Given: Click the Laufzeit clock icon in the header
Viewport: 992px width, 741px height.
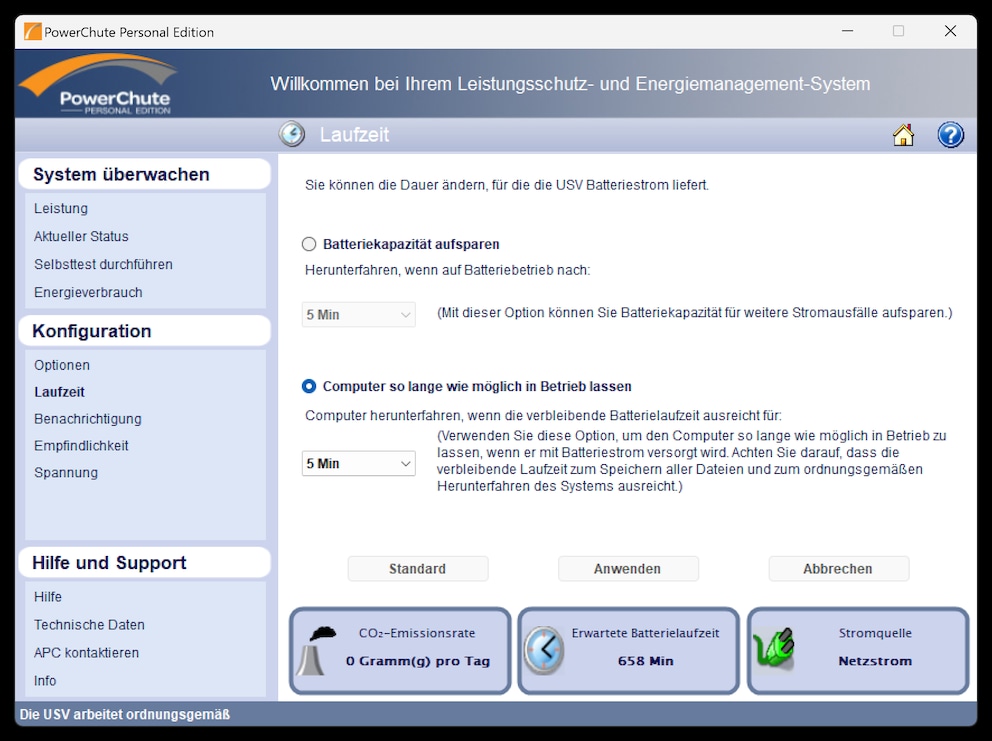Looking at the screenshot, I should 292,134.
